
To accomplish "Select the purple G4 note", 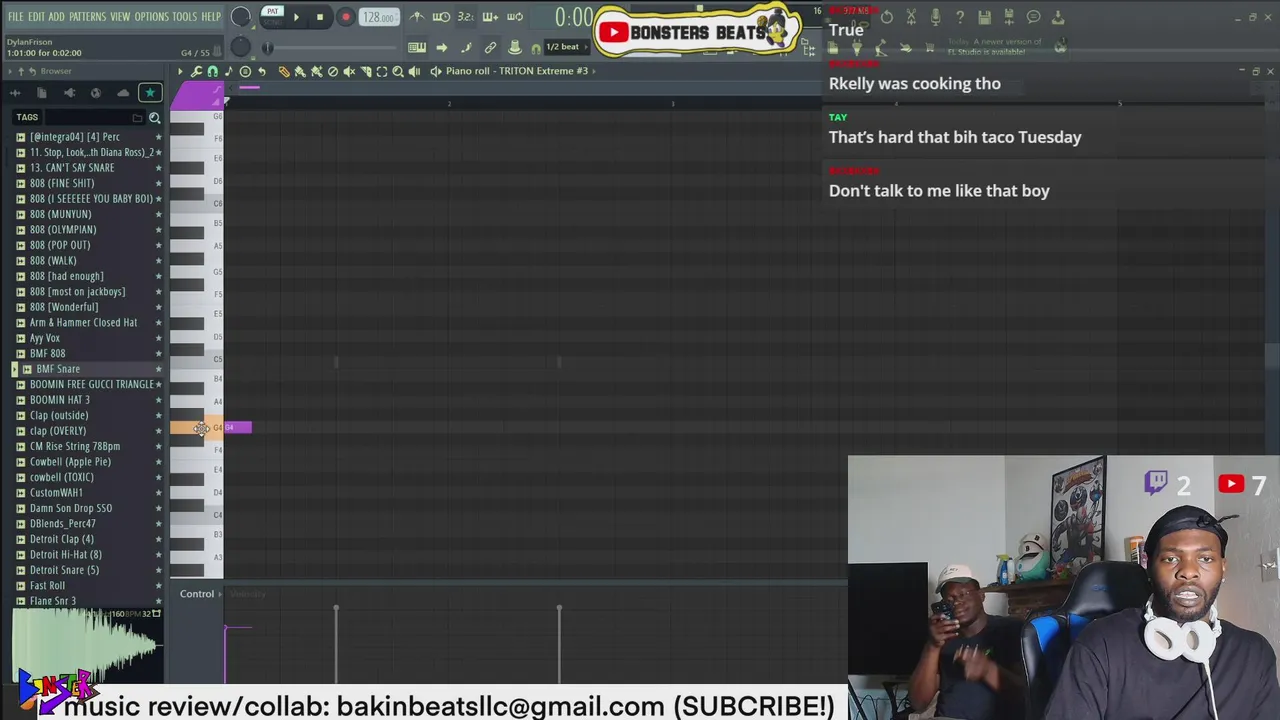I will click(238, 428).
